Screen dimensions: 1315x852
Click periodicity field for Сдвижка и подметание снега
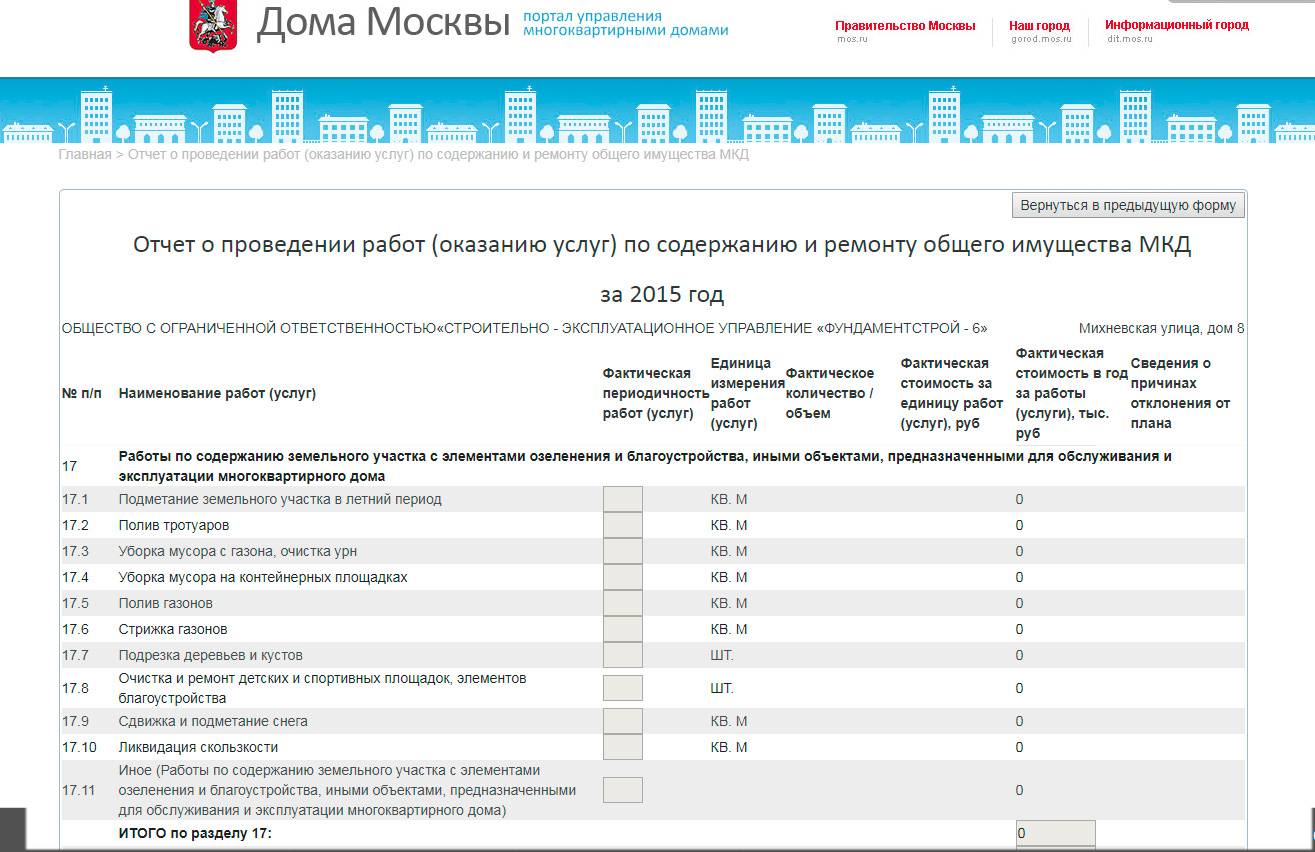(x=622, y=721)
